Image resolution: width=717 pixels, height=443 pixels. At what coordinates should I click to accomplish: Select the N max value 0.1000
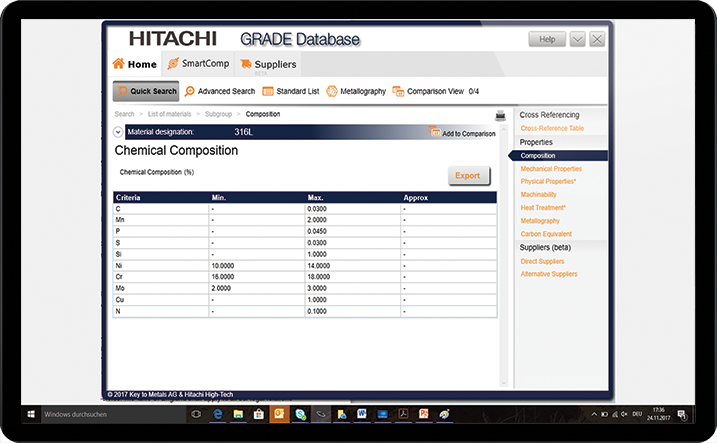(317, 311)
